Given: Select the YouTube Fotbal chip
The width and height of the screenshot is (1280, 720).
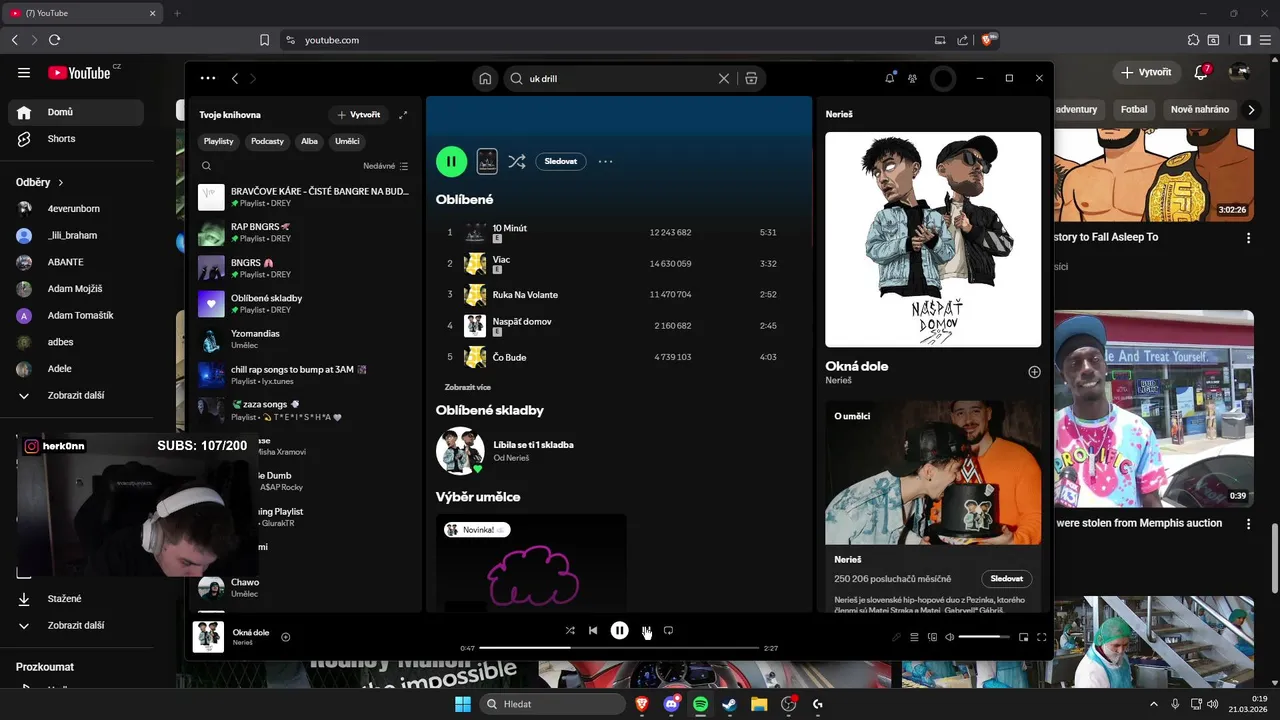Looking at the screenshot, I should click(x=1134, y=109).
